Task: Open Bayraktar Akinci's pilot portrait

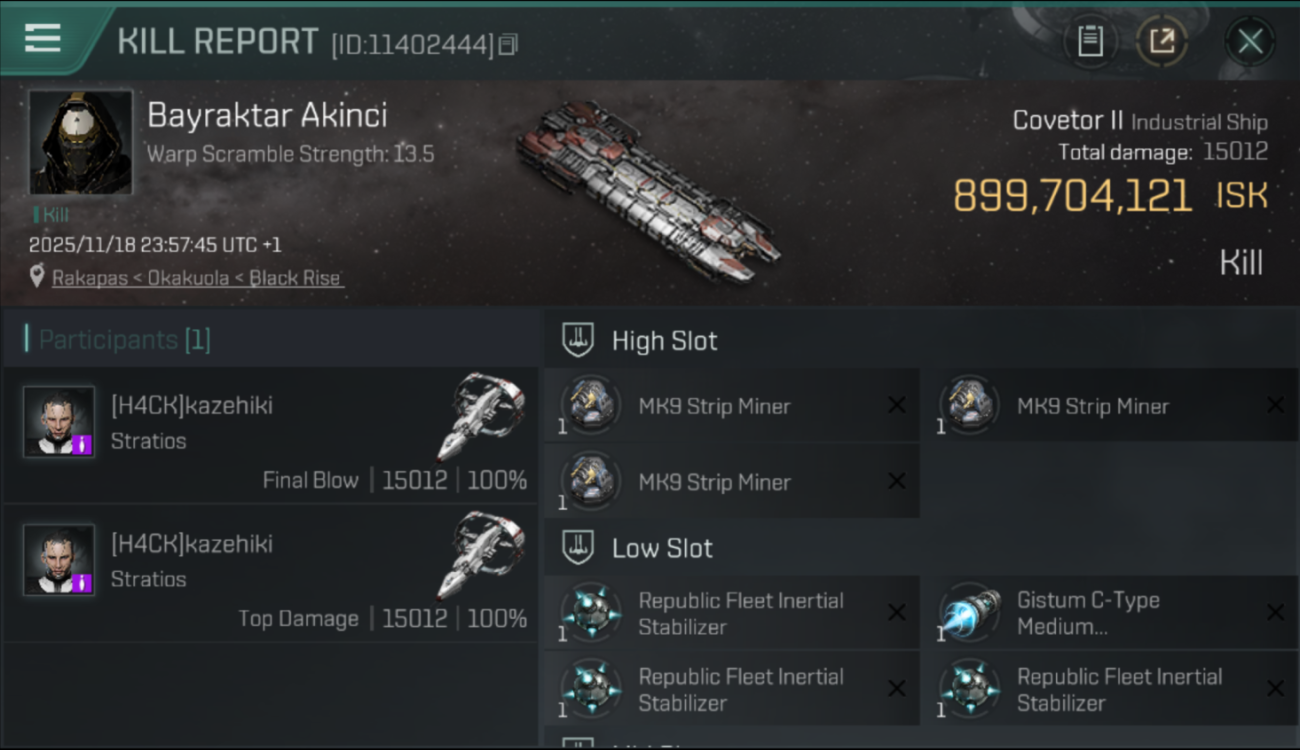Action: 80,141
